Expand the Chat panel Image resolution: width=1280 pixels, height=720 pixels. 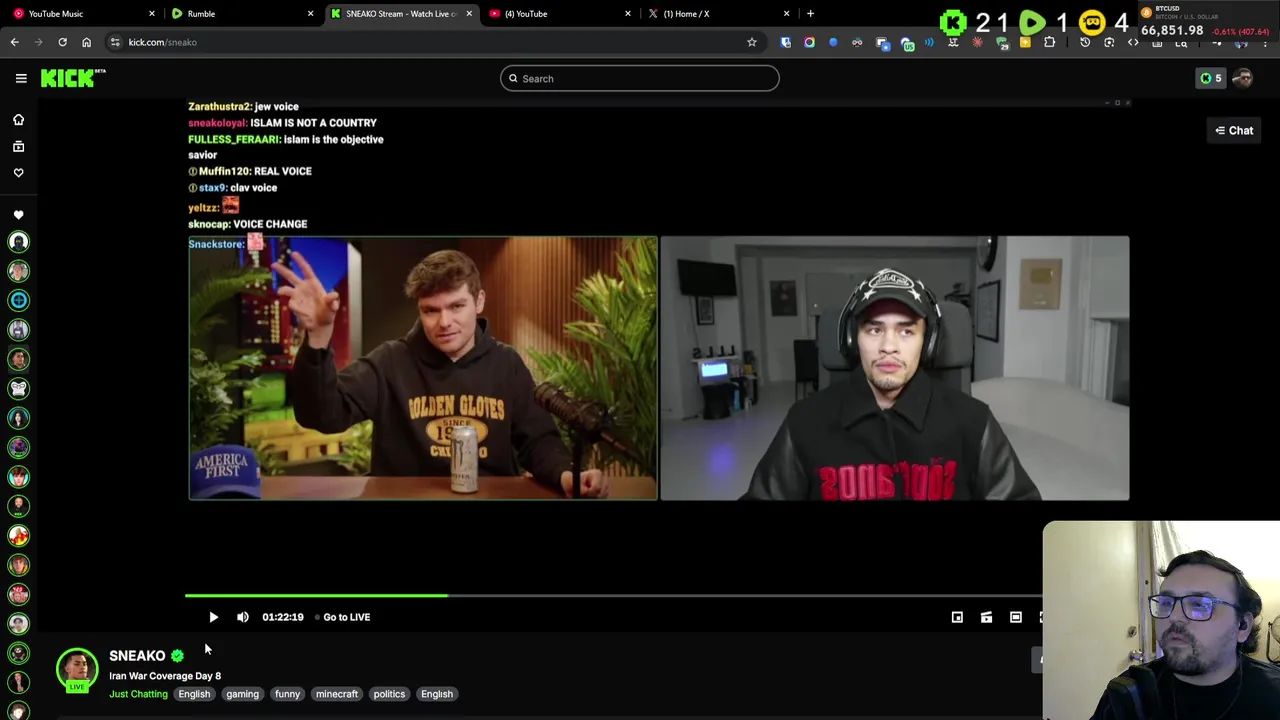point(1234,130)
